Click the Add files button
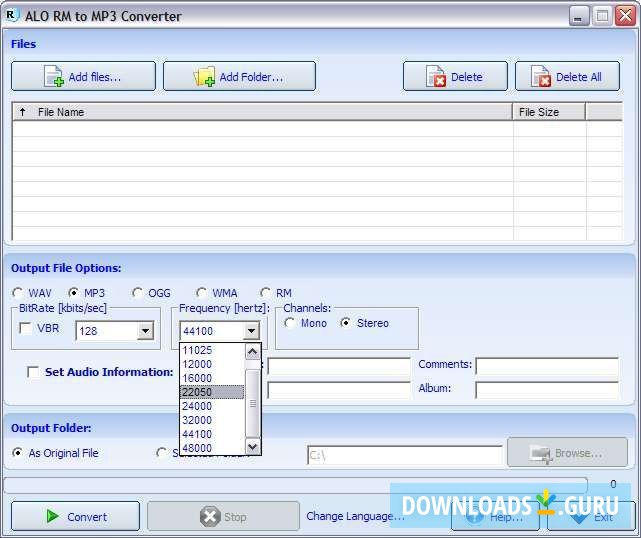 pyautogui.click(x=83, y=76)
